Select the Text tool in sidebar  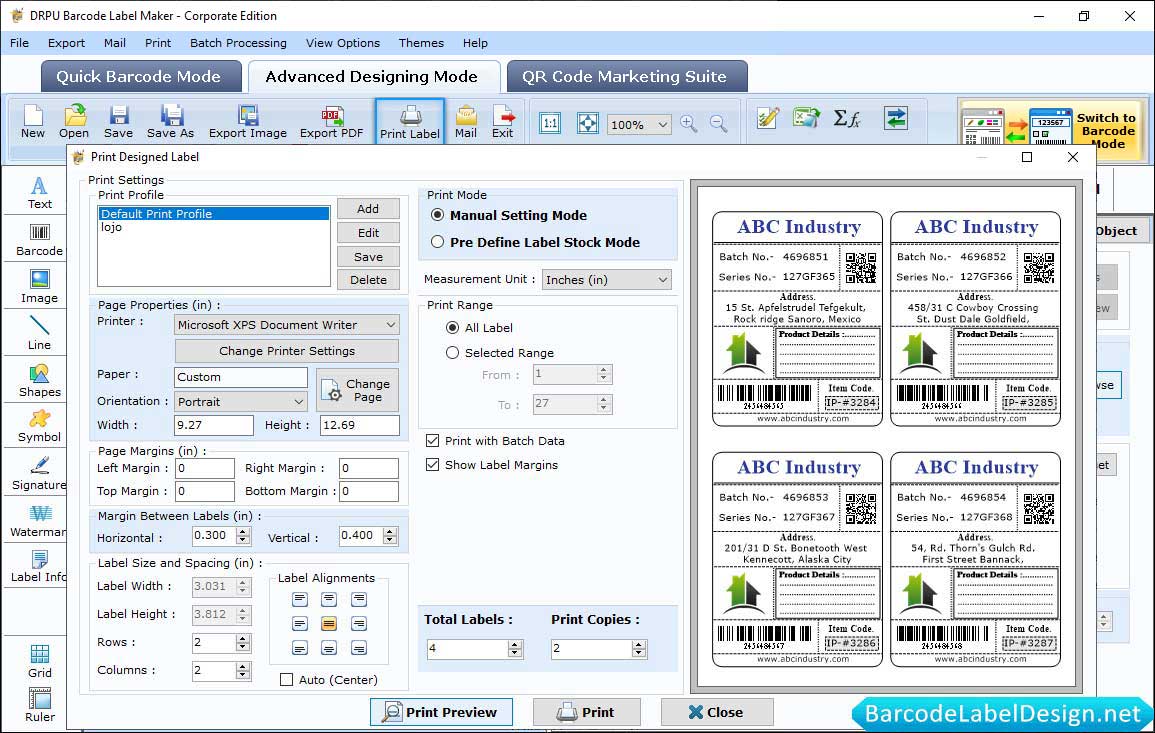(39, 193)
